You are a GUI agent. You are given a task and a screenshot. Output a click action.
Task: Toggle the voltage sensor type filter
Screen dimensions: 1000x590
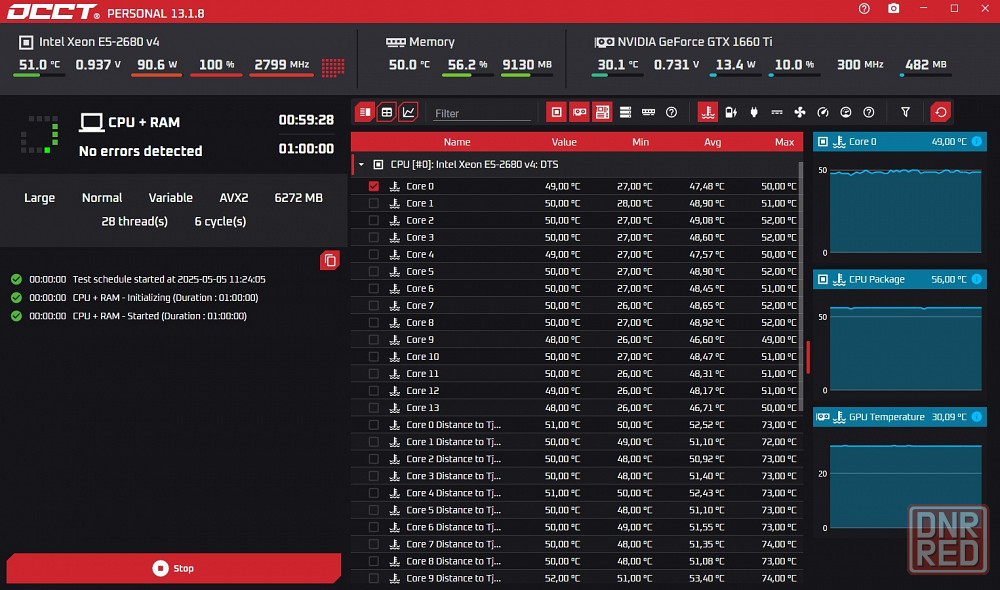pos(777,112)
